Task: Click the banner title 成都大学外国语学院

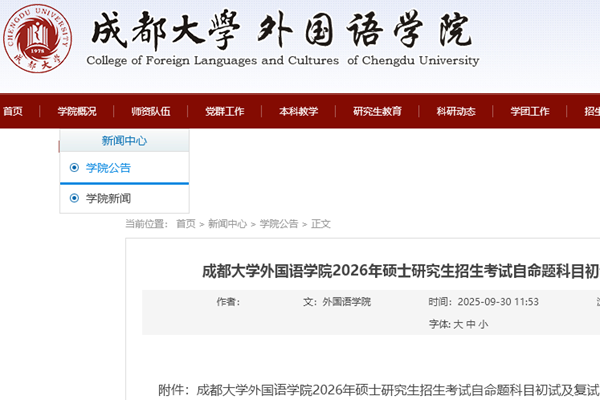Action: 282,30
